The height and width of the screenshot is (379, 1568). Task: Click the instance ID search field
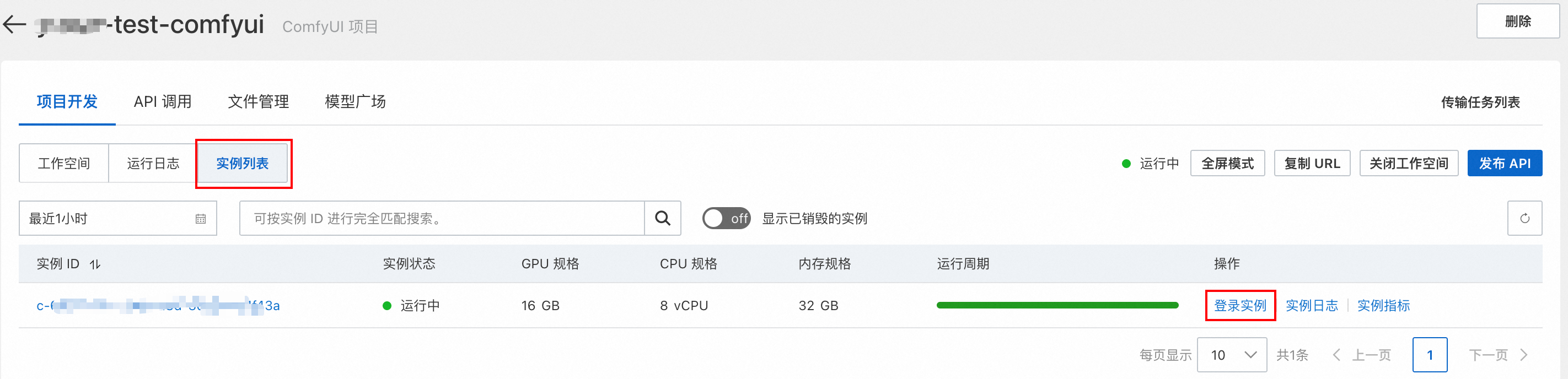pos(442,218)
